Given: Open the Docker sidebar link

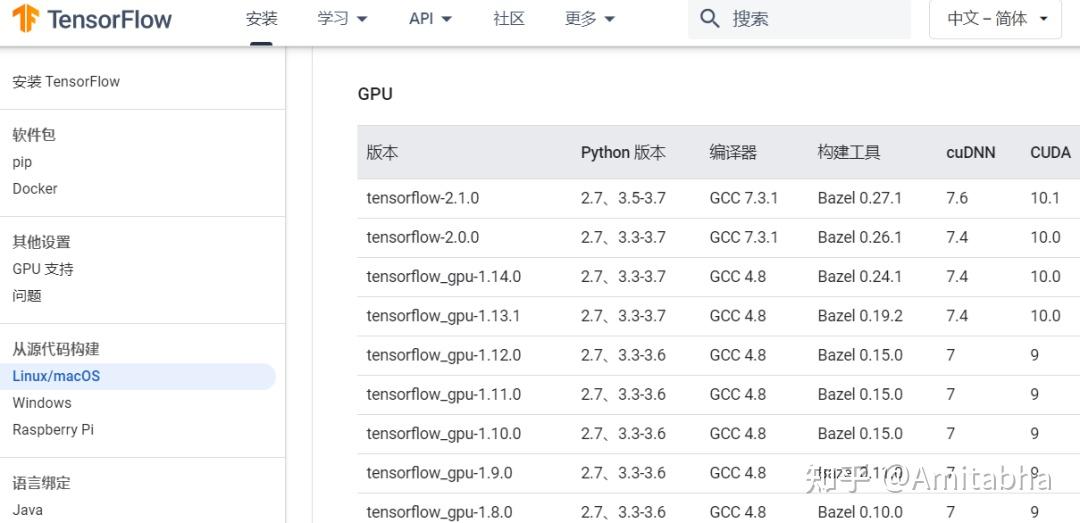Looking at the screenshot, I should tap(35, 188).
